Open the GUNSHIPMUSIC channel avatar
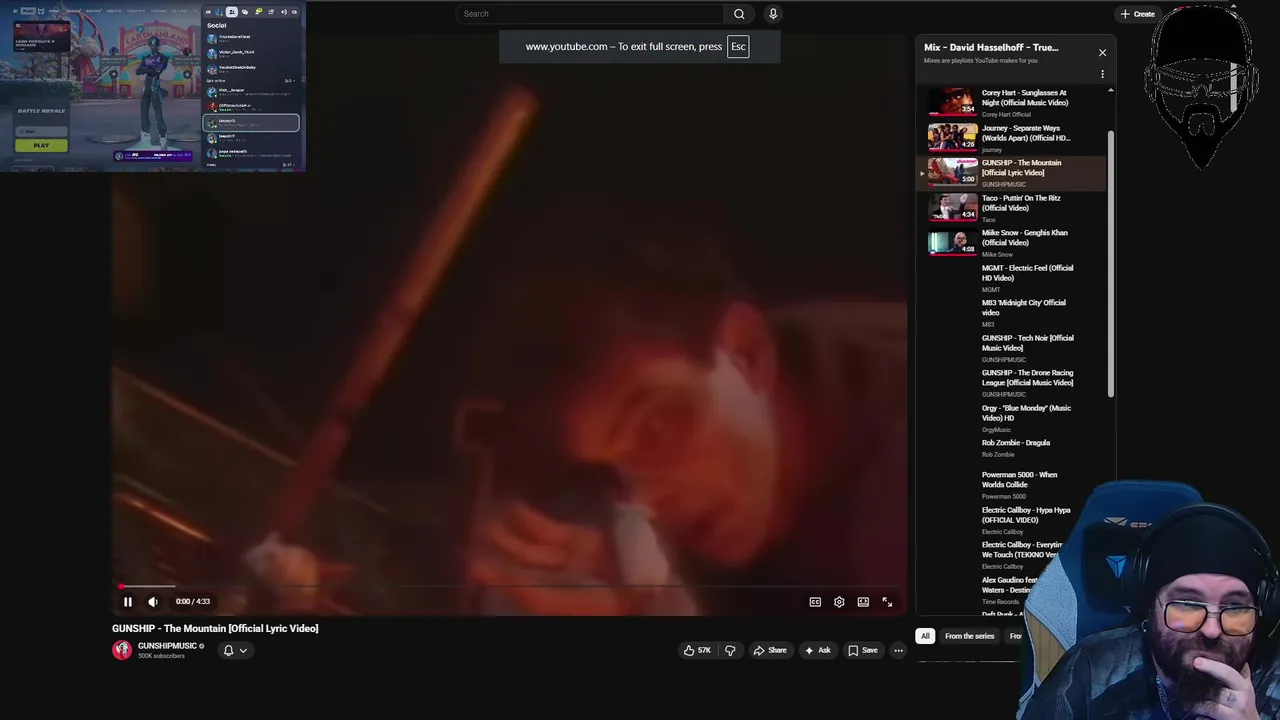 122,650
